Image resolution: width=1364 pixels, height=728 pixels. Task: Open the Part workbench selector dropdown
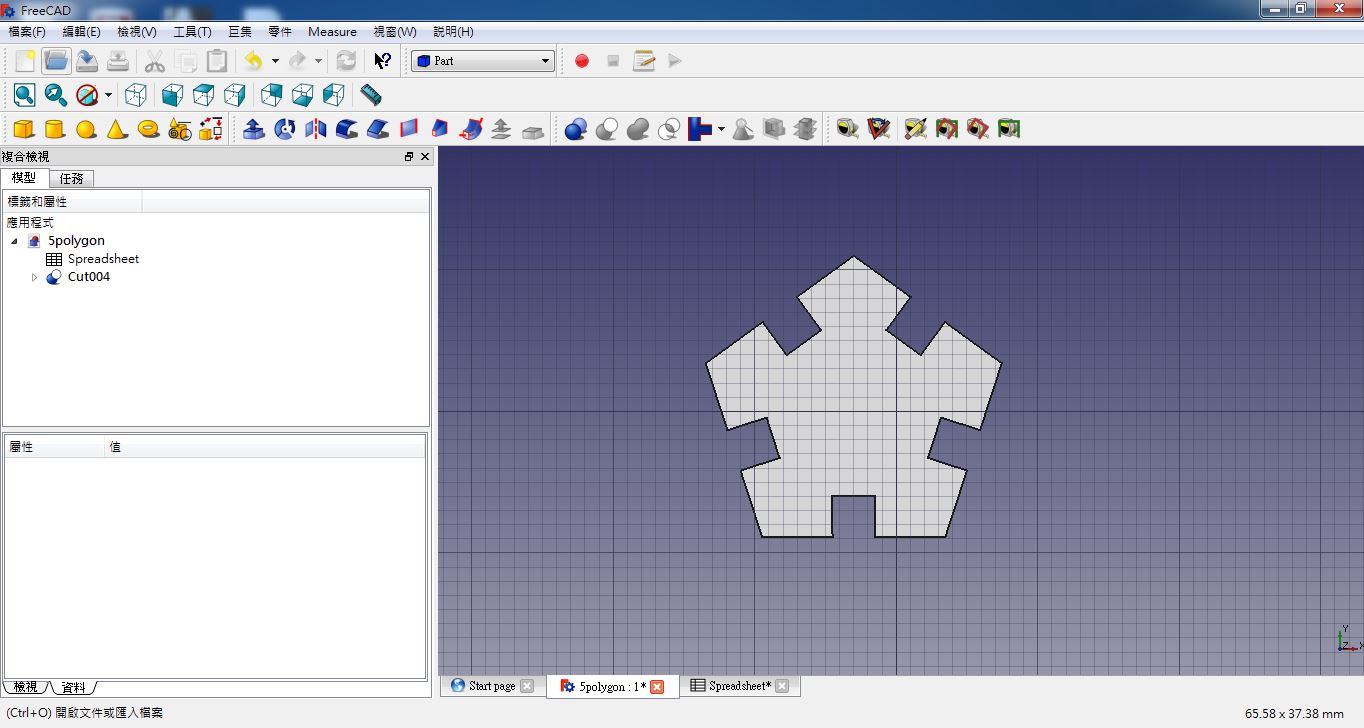point(545,60)
